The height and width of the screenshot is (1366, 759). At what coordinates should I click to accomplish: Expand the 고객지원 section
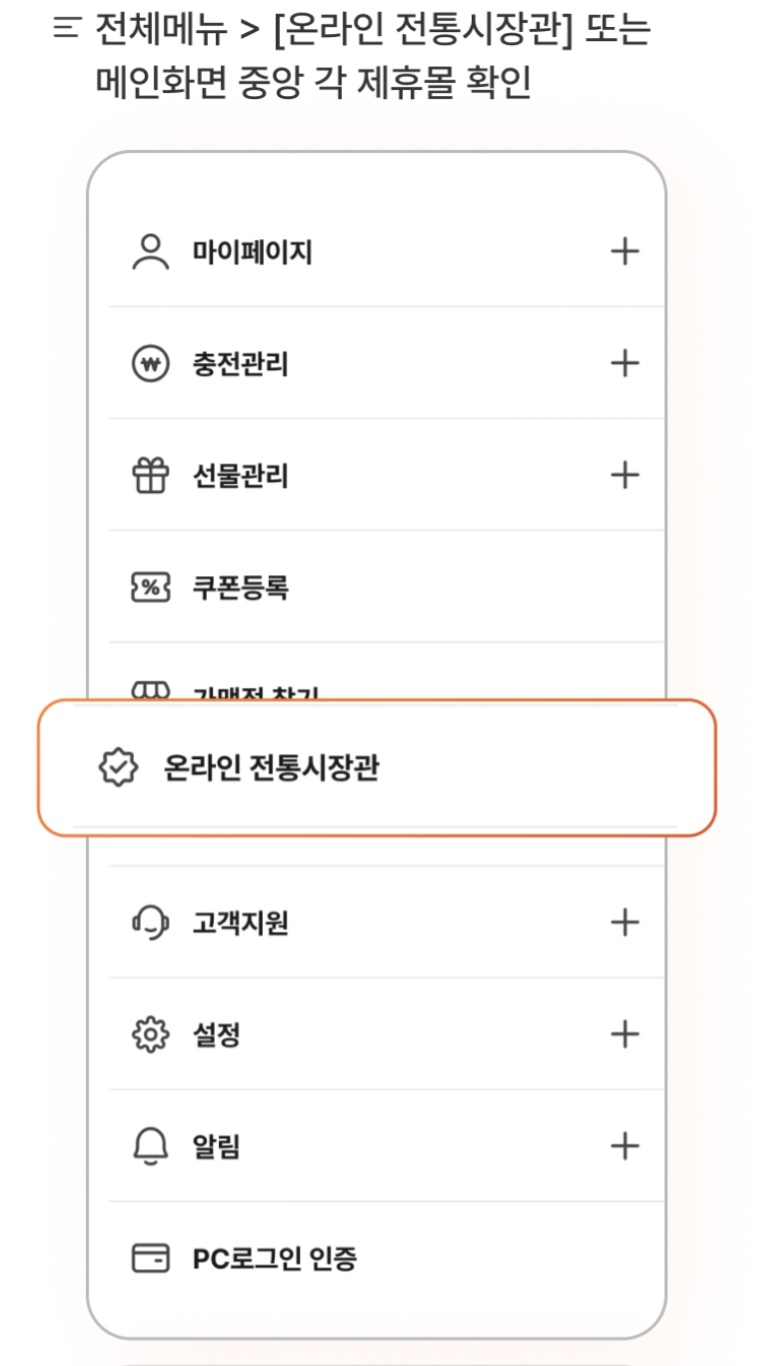pos(625,922)
